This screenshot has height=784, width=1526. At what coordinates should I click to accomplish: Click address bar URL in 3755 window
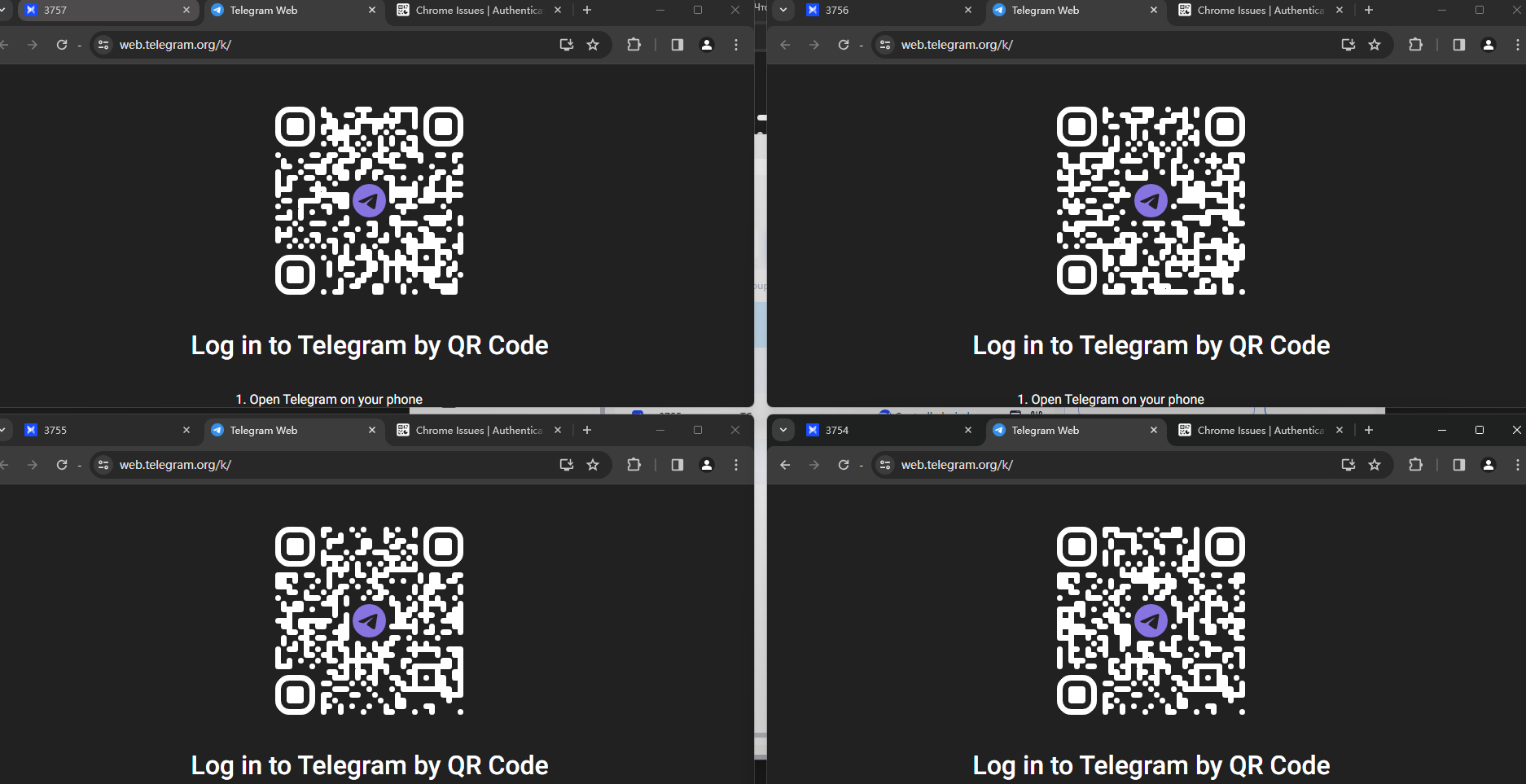(175, 465)
